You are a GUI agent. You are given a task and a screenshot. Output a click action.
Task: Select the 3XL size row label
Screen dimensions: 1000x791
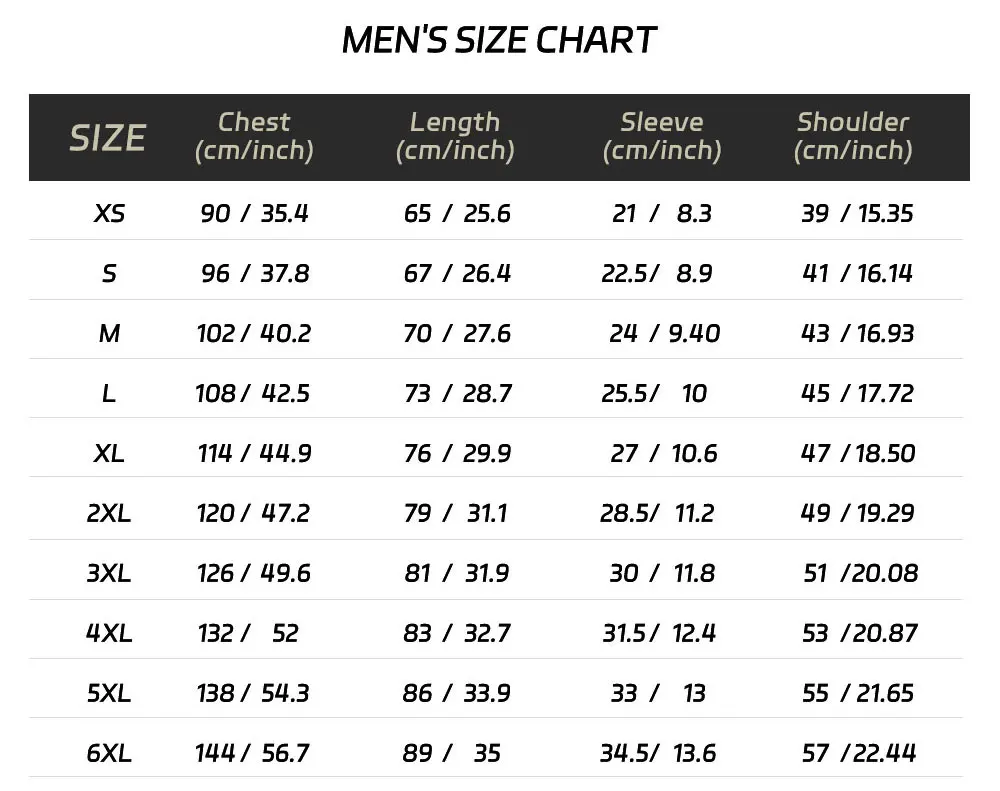point(109,573)
